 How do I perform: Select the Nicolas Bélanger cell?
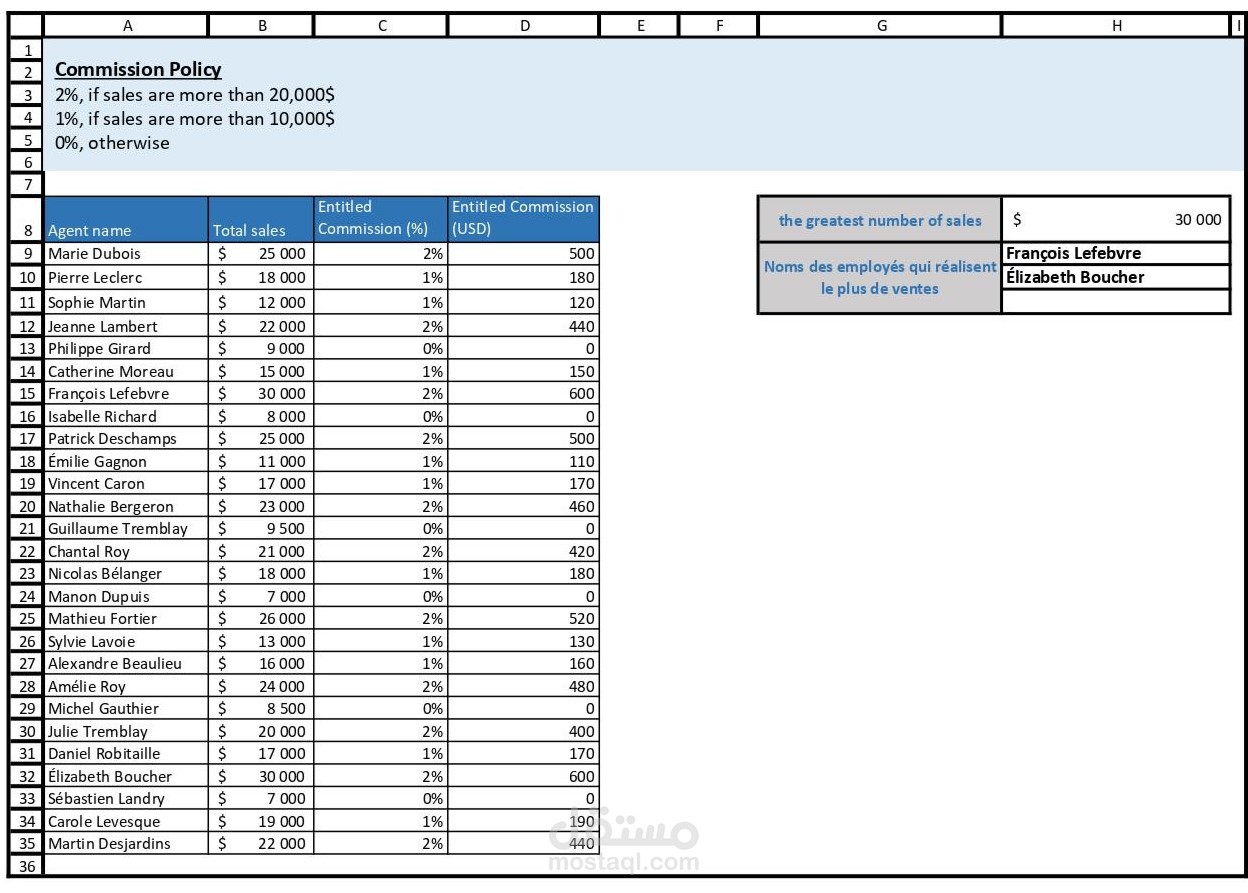127,573
